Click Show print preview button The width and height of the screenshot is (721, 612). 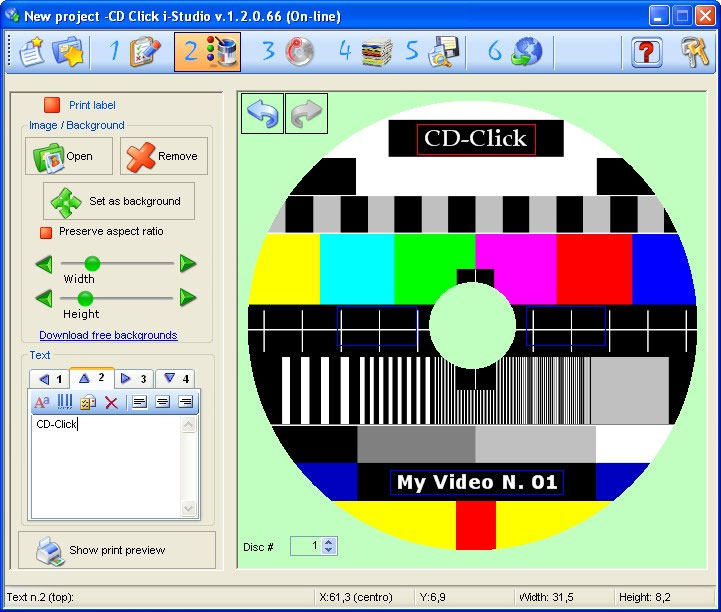(117, 550)
